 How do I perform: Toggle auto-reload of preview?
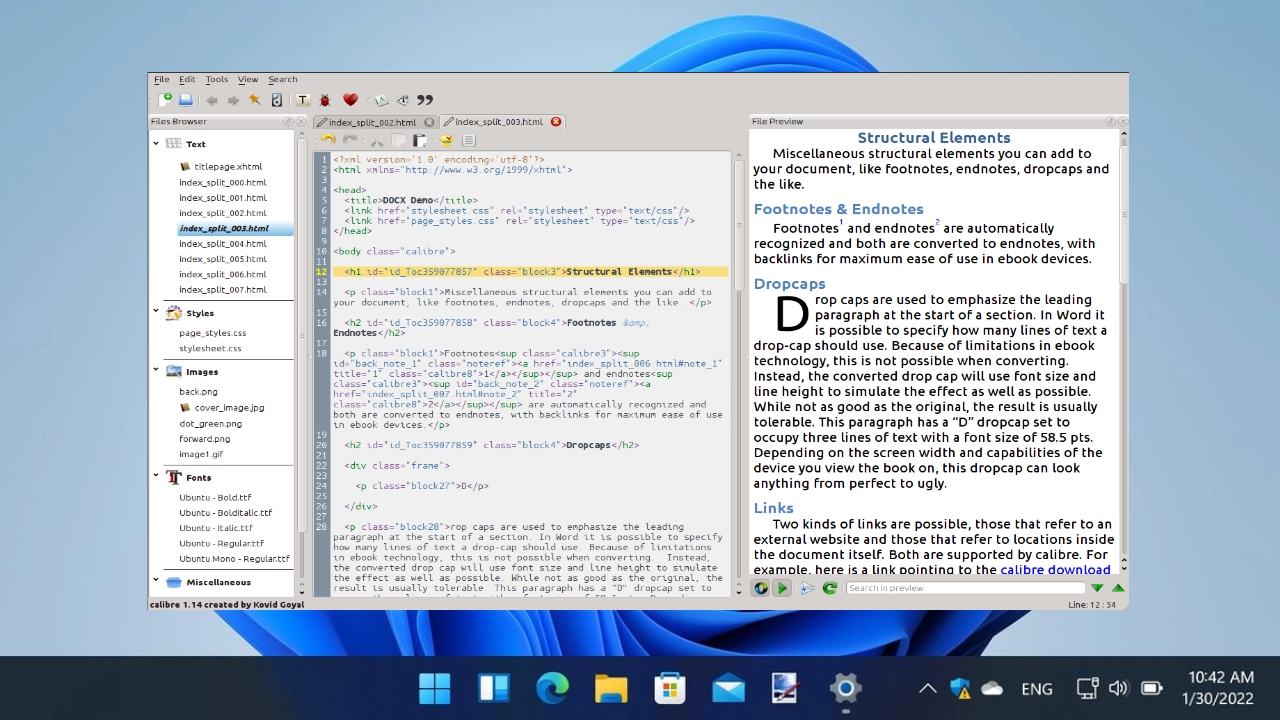tap(761, 588)
